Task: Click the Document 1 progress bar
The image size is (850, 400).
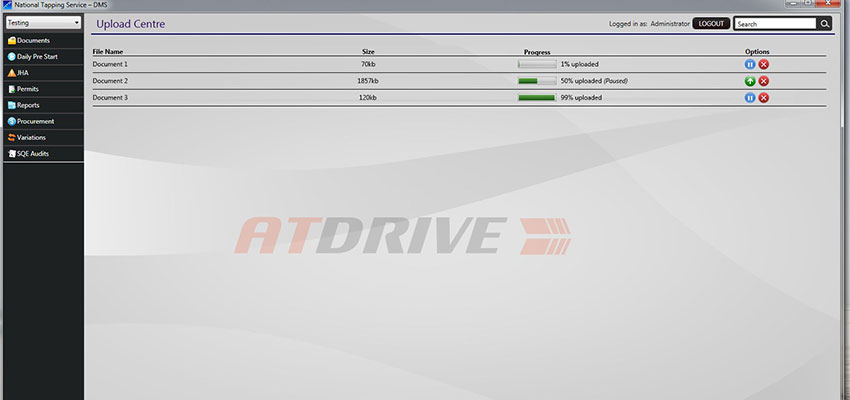Action: click(537, 64)
